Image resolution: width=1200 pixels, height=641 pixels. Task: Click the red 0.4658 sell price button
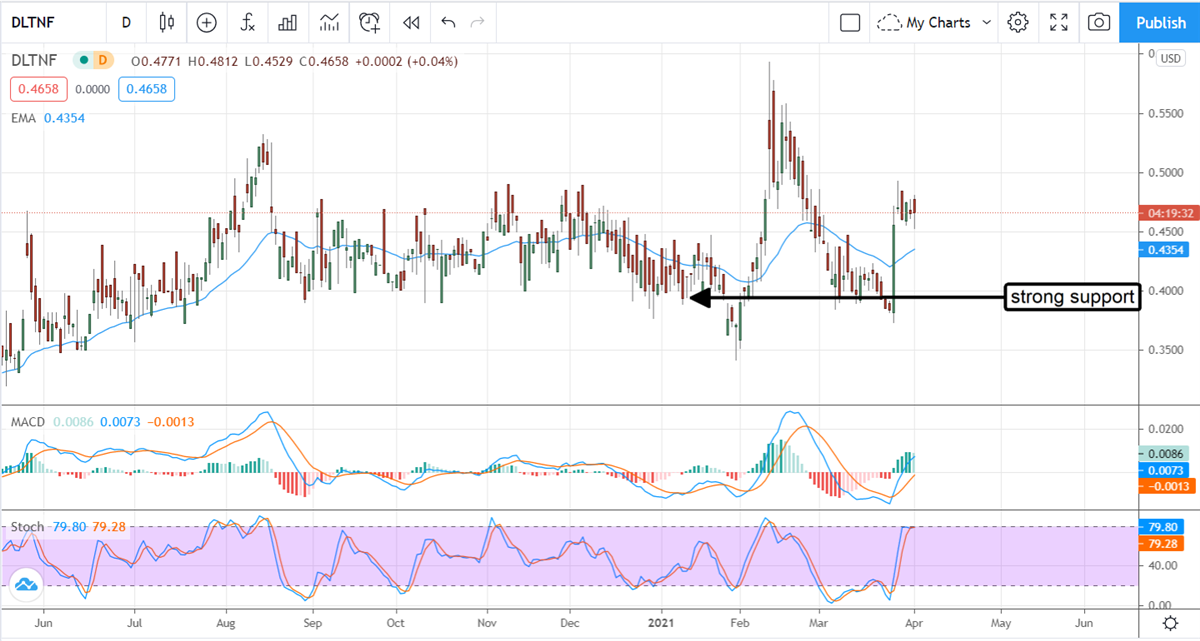pyautogui.click(x=36, y=89)
